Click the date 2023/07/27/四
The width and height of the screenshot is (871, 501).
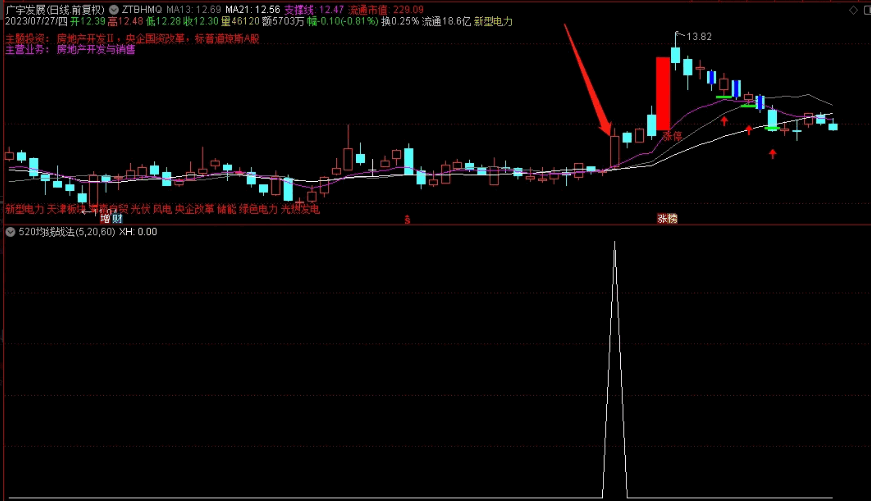coord(36,21)
